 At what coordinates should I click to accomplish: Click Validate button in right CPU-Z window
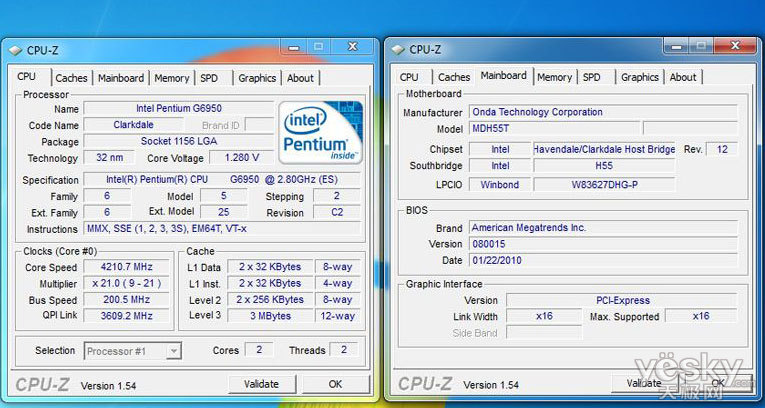point(644,383)
